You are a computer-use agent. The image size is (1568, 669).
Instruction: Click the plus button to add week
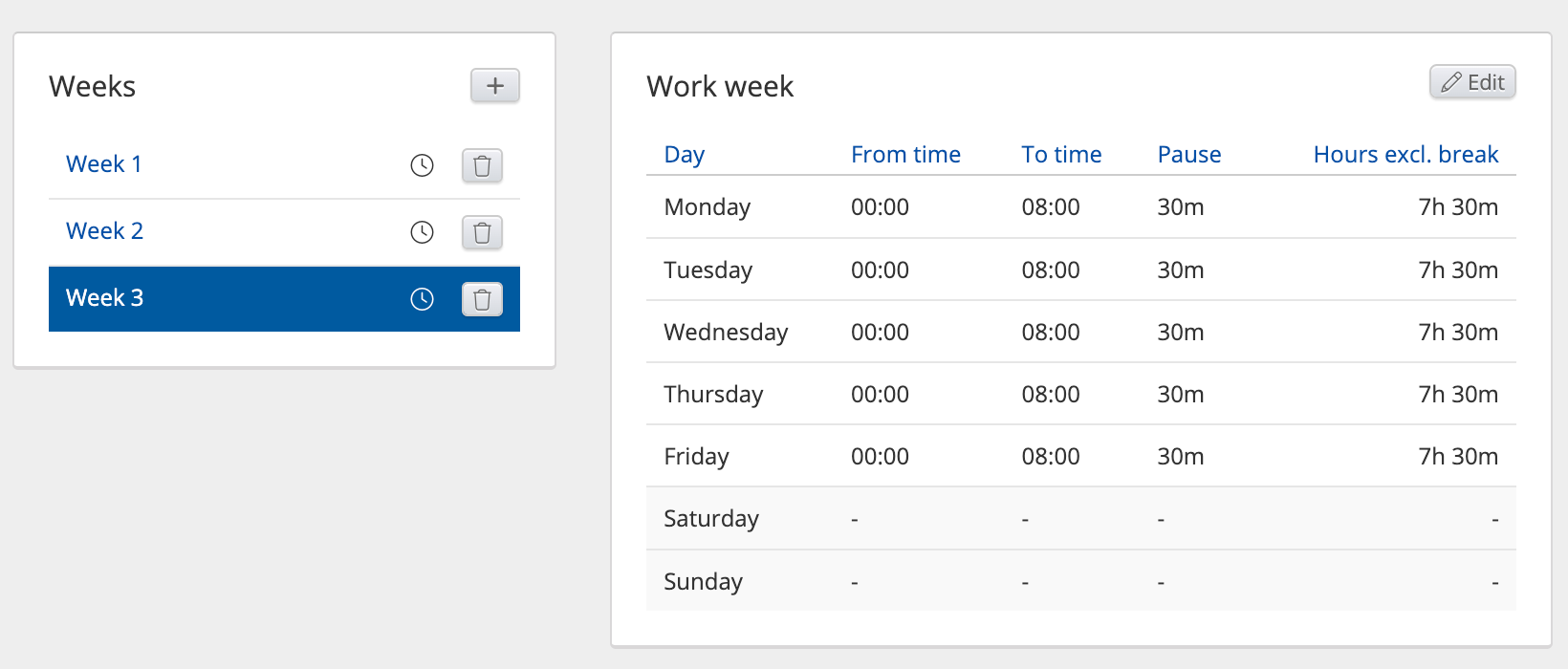494,86
